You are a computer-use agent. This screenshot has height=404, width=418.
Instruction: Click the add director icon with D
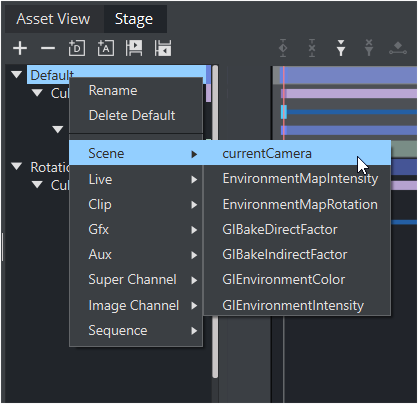[77, 48]
